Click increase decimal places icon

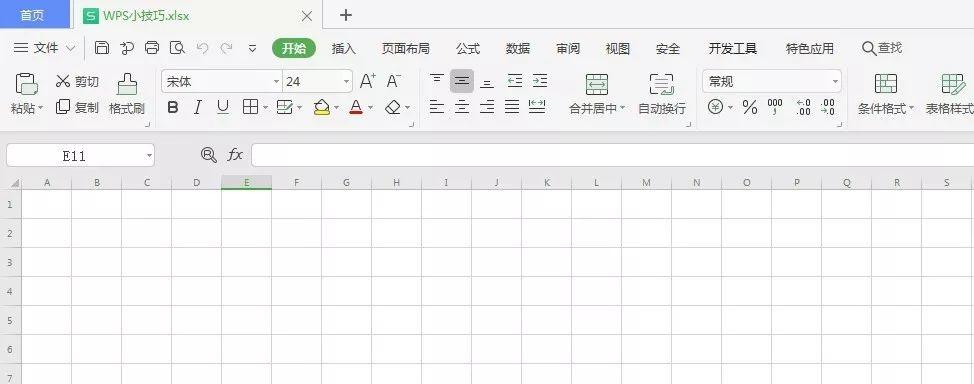tap(803, 107)
